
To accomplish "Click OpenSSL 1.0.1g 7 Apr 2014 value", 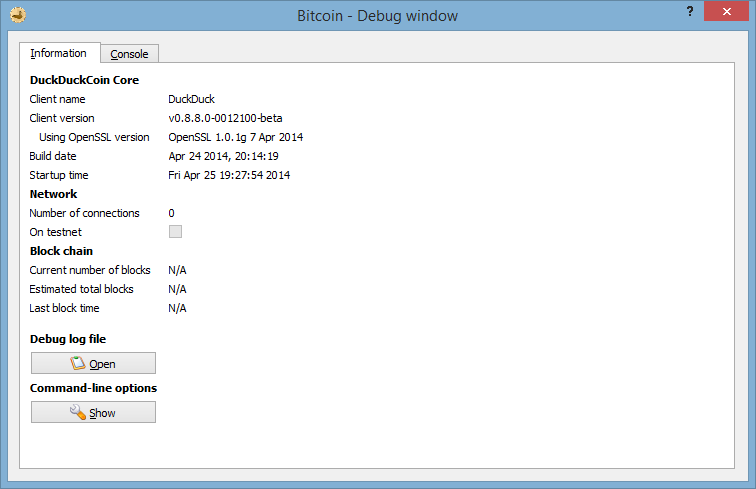I will [x=236, y=137].
